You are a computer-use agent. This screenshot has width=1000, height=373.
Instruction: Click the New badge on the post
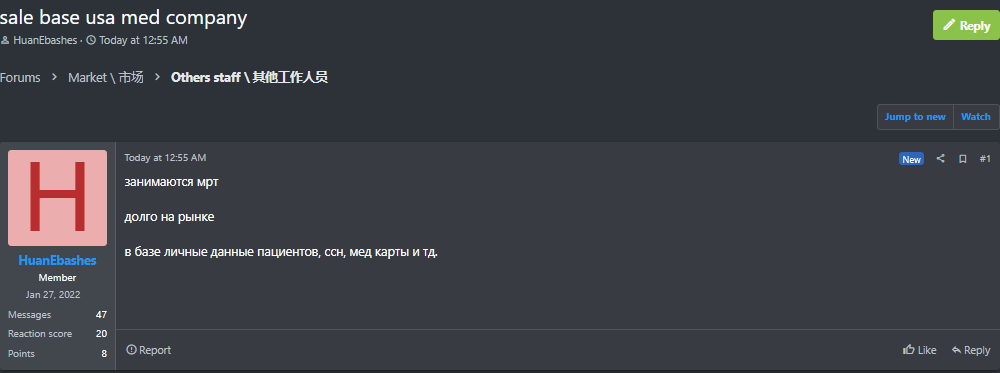coord(911,159)
